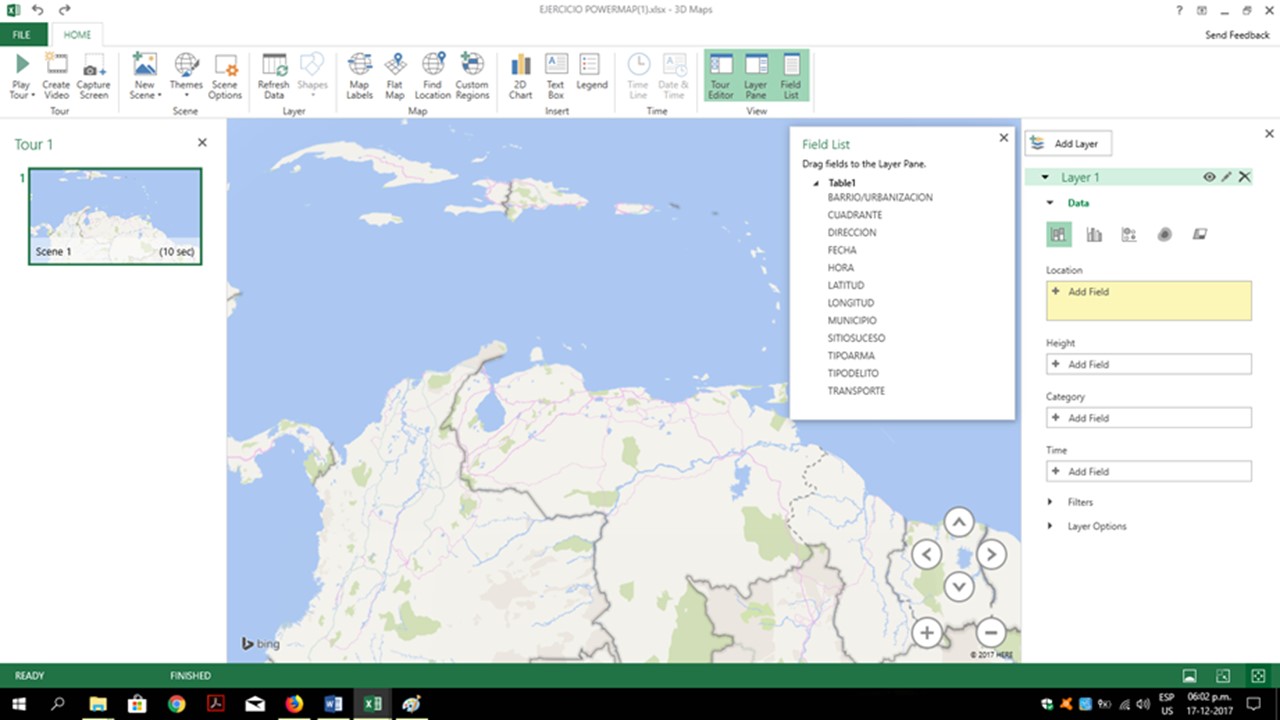The width and height of the screenshot is (1280, 720).
Task: Click the Capture Screen icon
Action: 93,76
